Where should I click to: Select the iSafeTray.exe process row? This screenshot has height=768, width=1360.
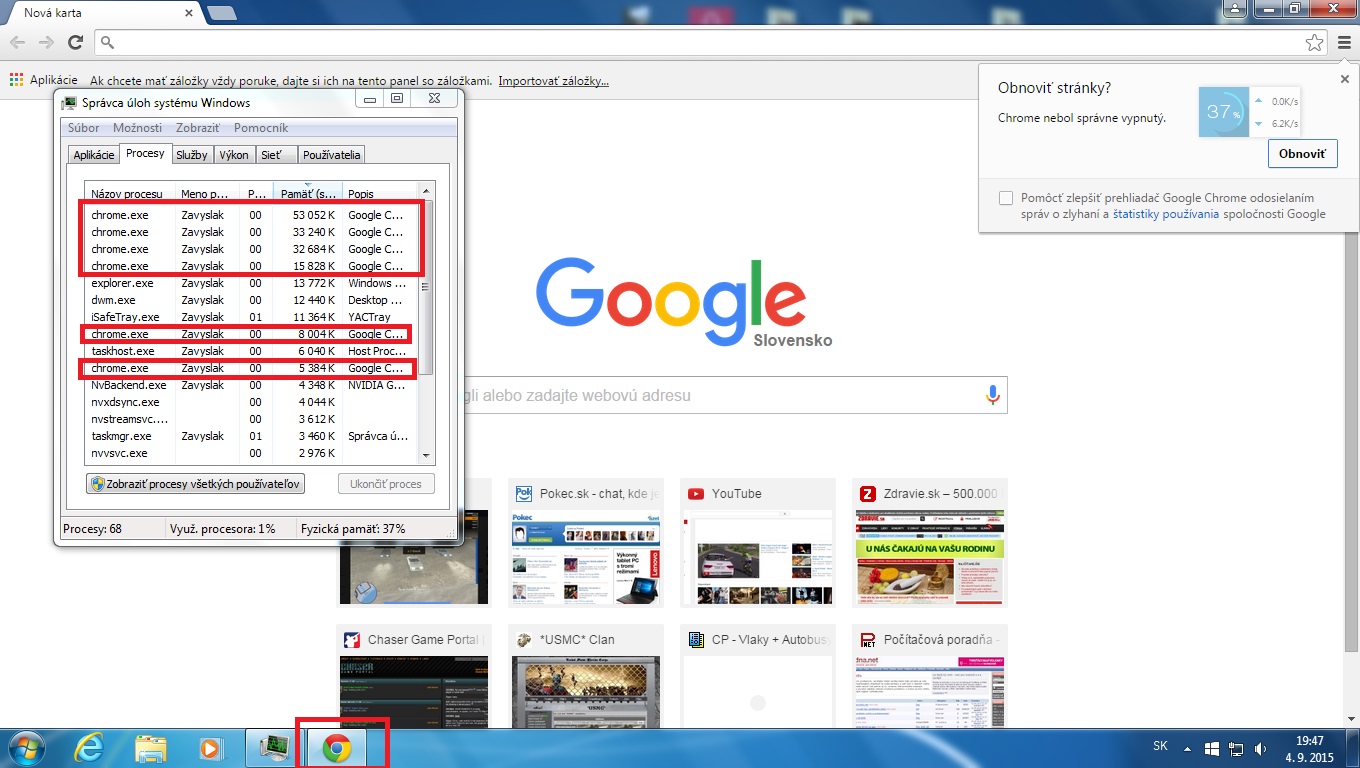tap(251, 317)
